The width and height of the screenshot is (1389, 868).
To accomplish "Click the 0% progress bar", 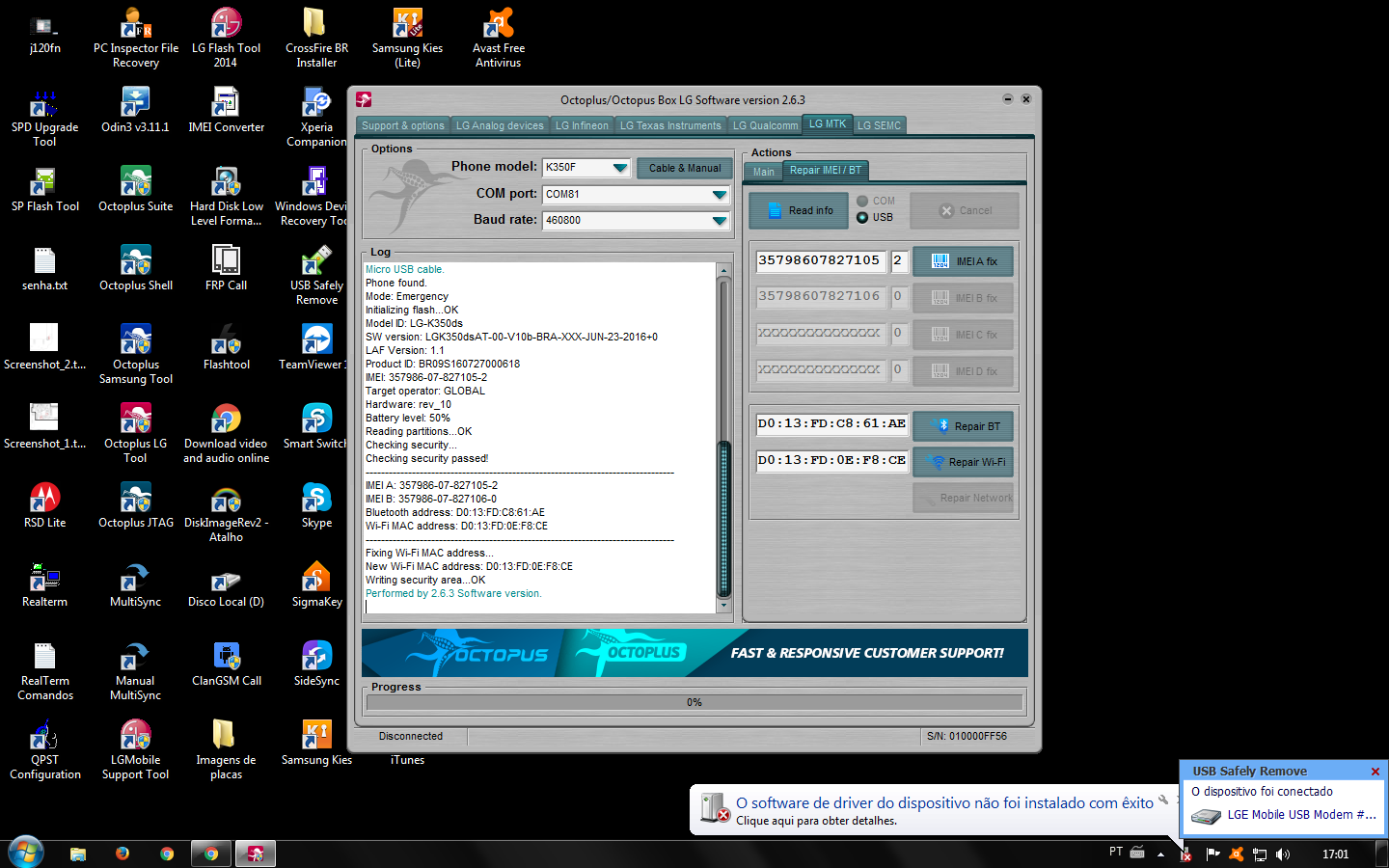I will tap(694, 702).
